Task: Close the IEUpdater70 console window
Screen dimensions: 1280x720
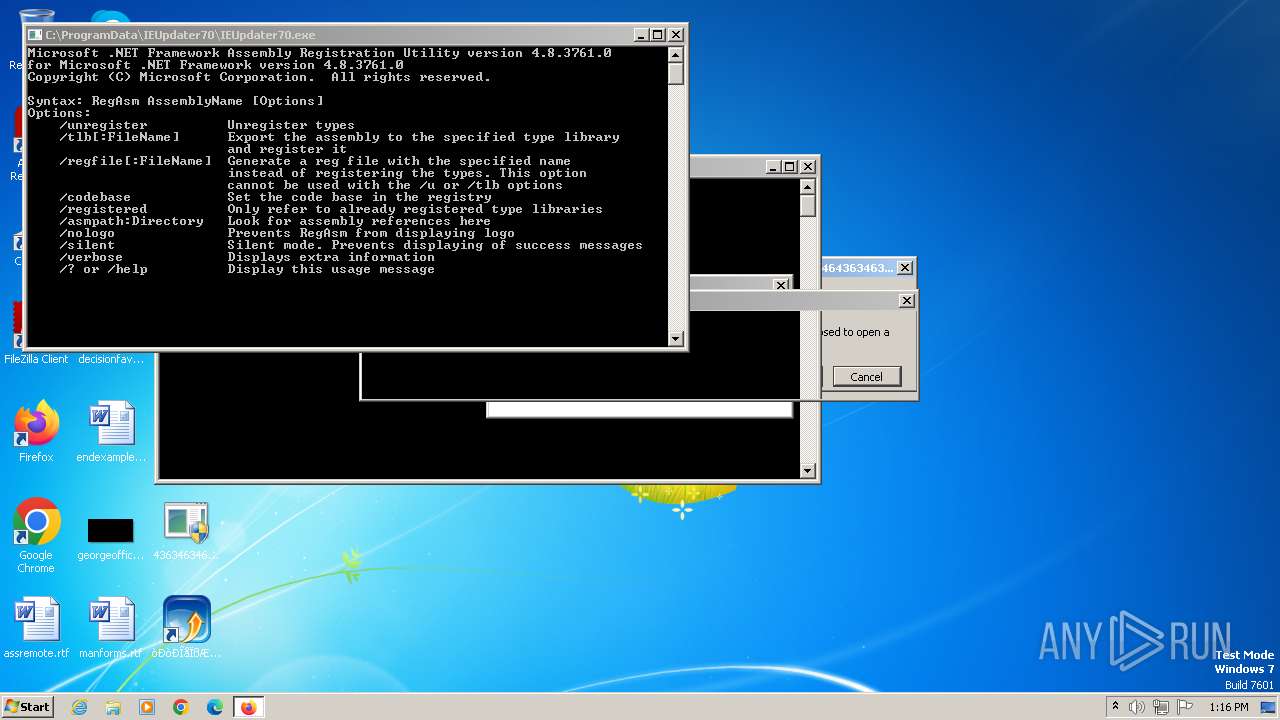Action: click(675, 35)
